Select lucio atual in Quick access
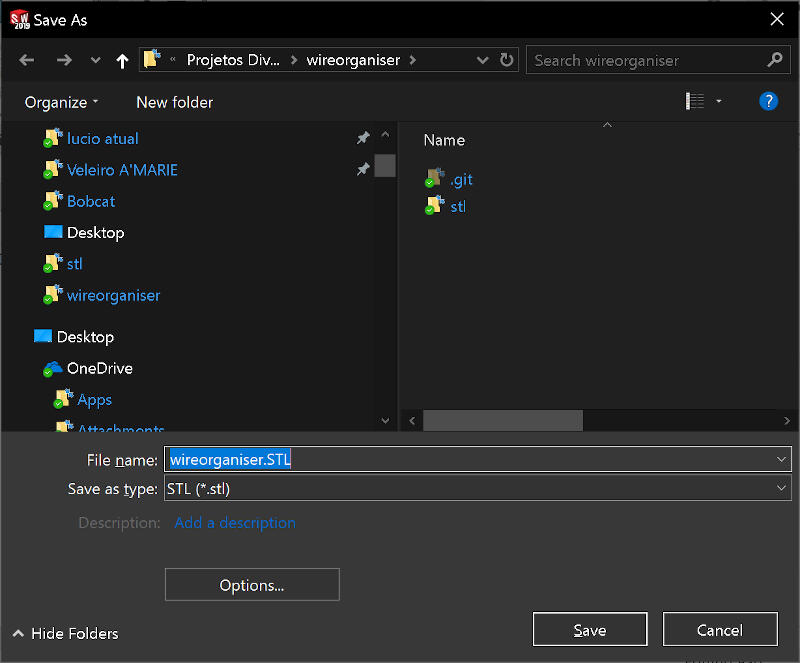The width and height of the screenshot is (800, 663). 103,139
